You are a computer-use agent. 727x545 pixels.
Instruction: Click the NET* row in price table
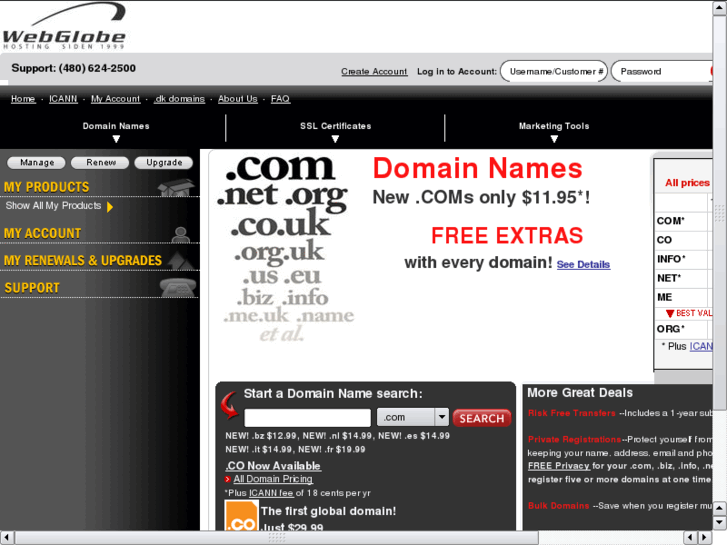683,278
